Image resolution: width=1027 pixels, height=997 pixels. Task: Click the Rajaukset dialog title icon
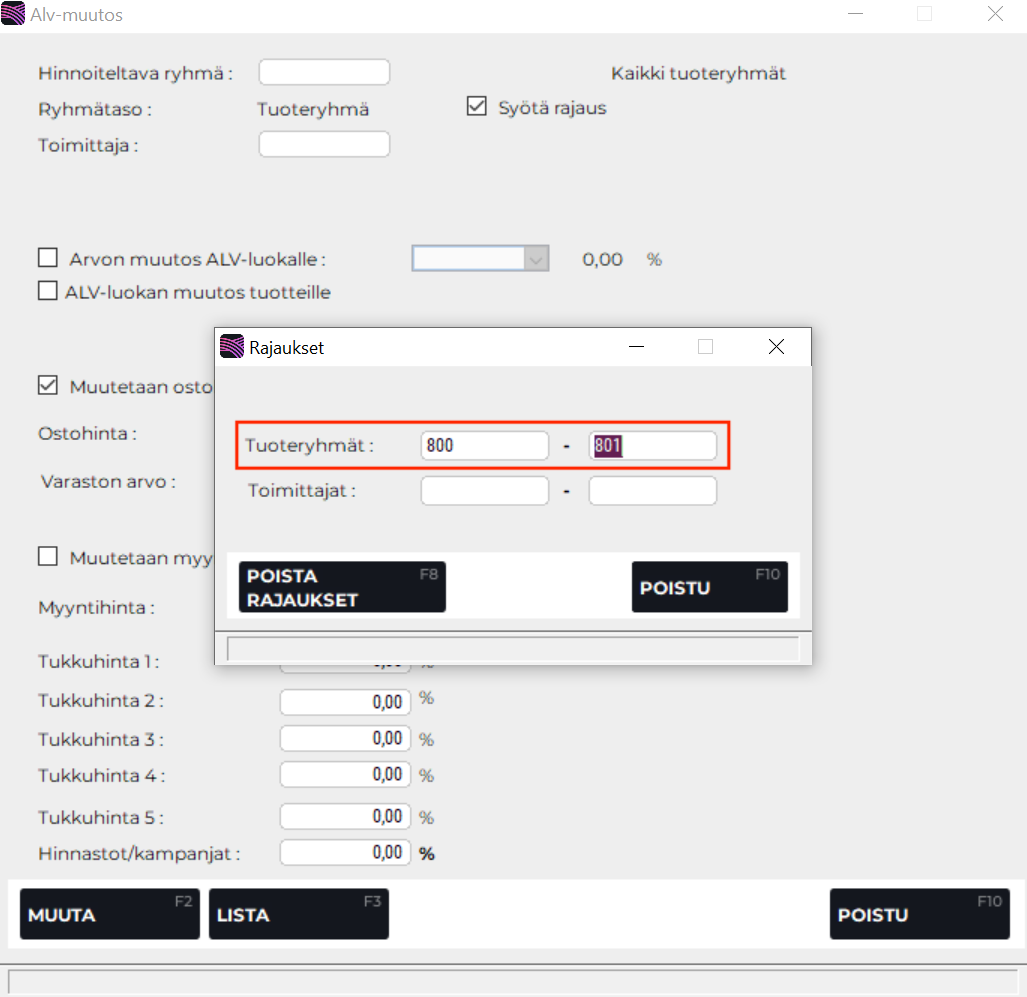(231, 347)
